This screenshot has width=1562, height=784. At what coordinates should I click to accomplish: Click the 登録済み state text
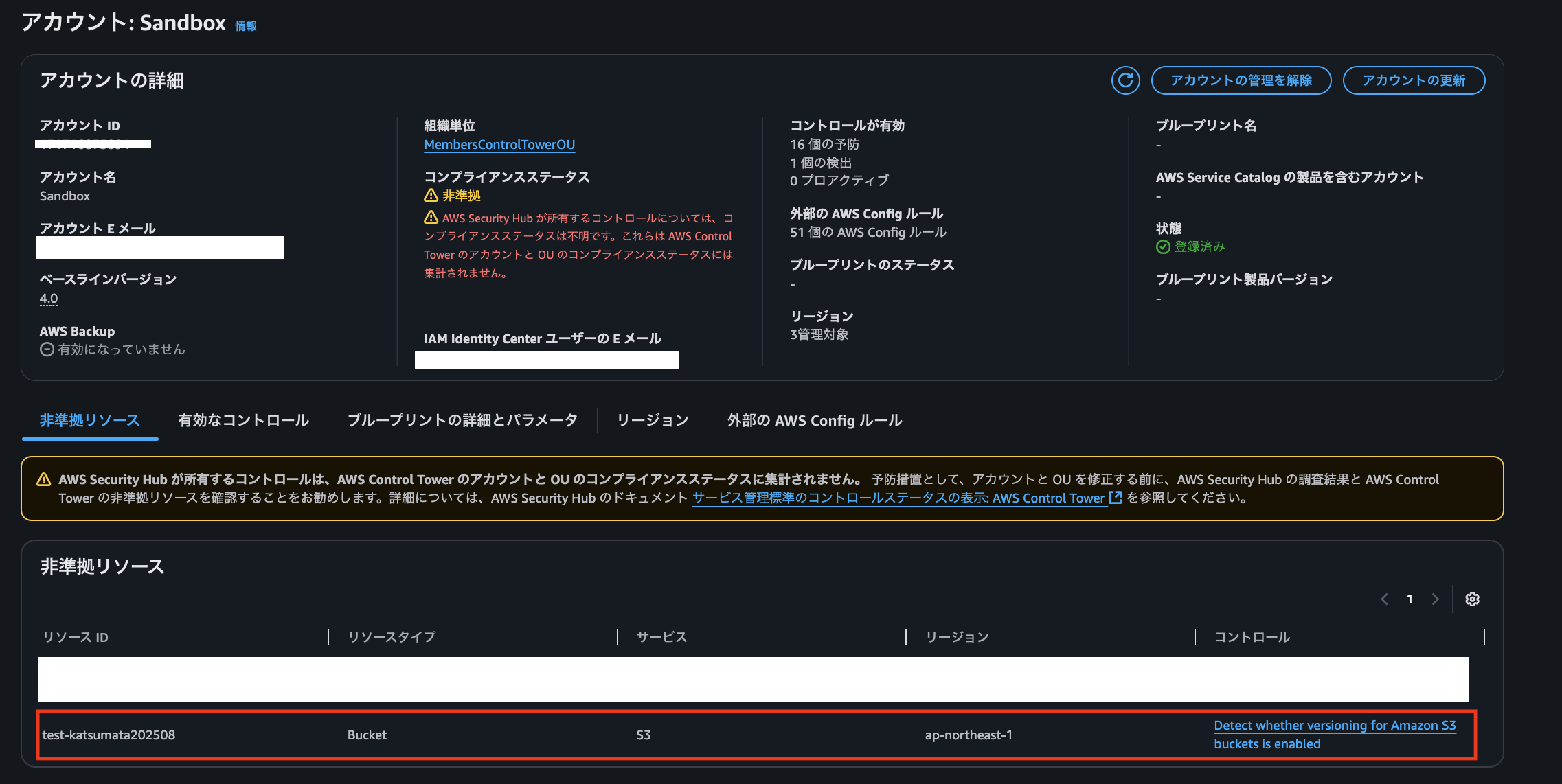click(1199, 246)
